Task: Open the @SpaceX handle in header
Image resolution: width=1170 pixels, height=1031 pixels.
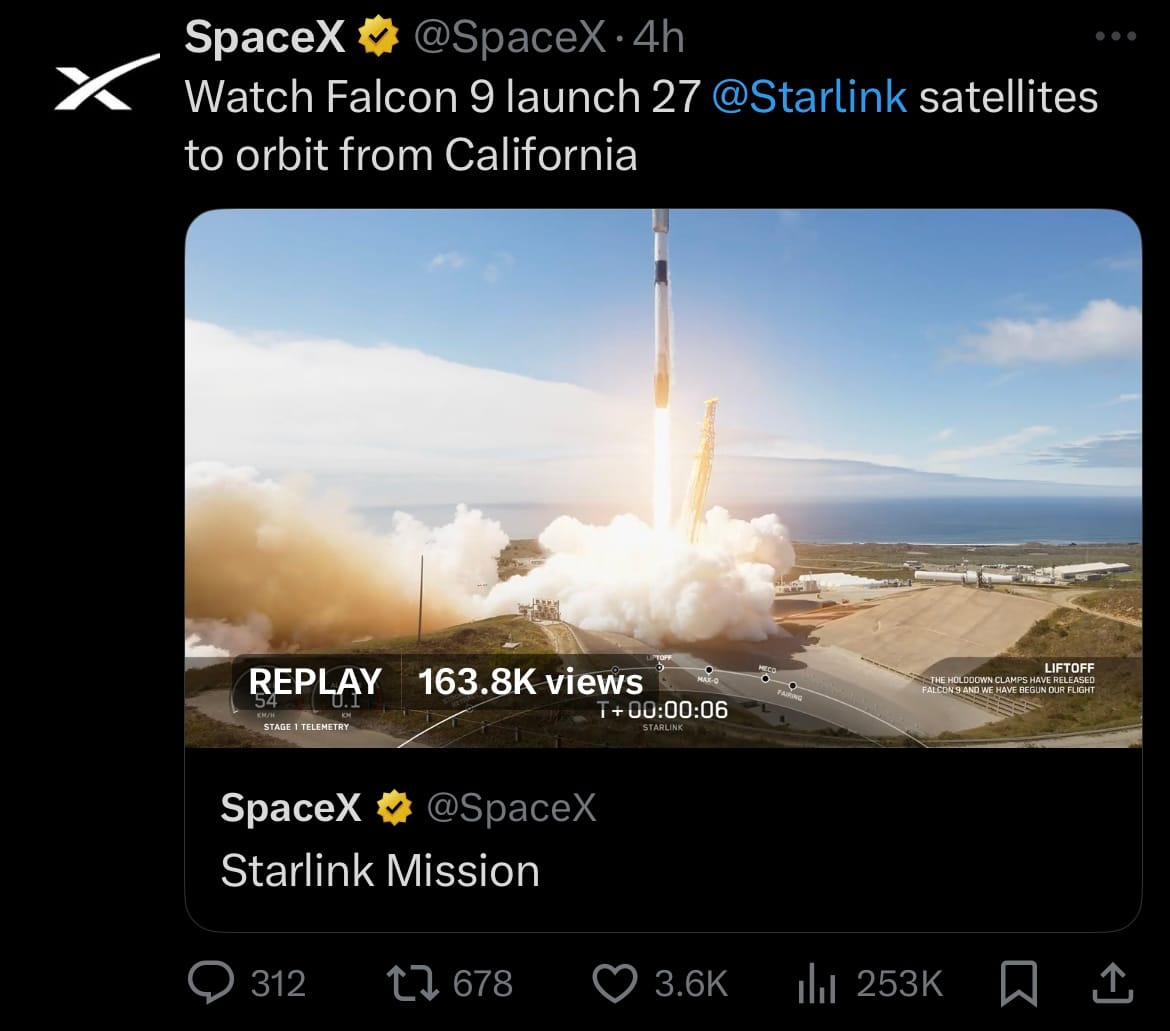Action: [x=510, y=37]
